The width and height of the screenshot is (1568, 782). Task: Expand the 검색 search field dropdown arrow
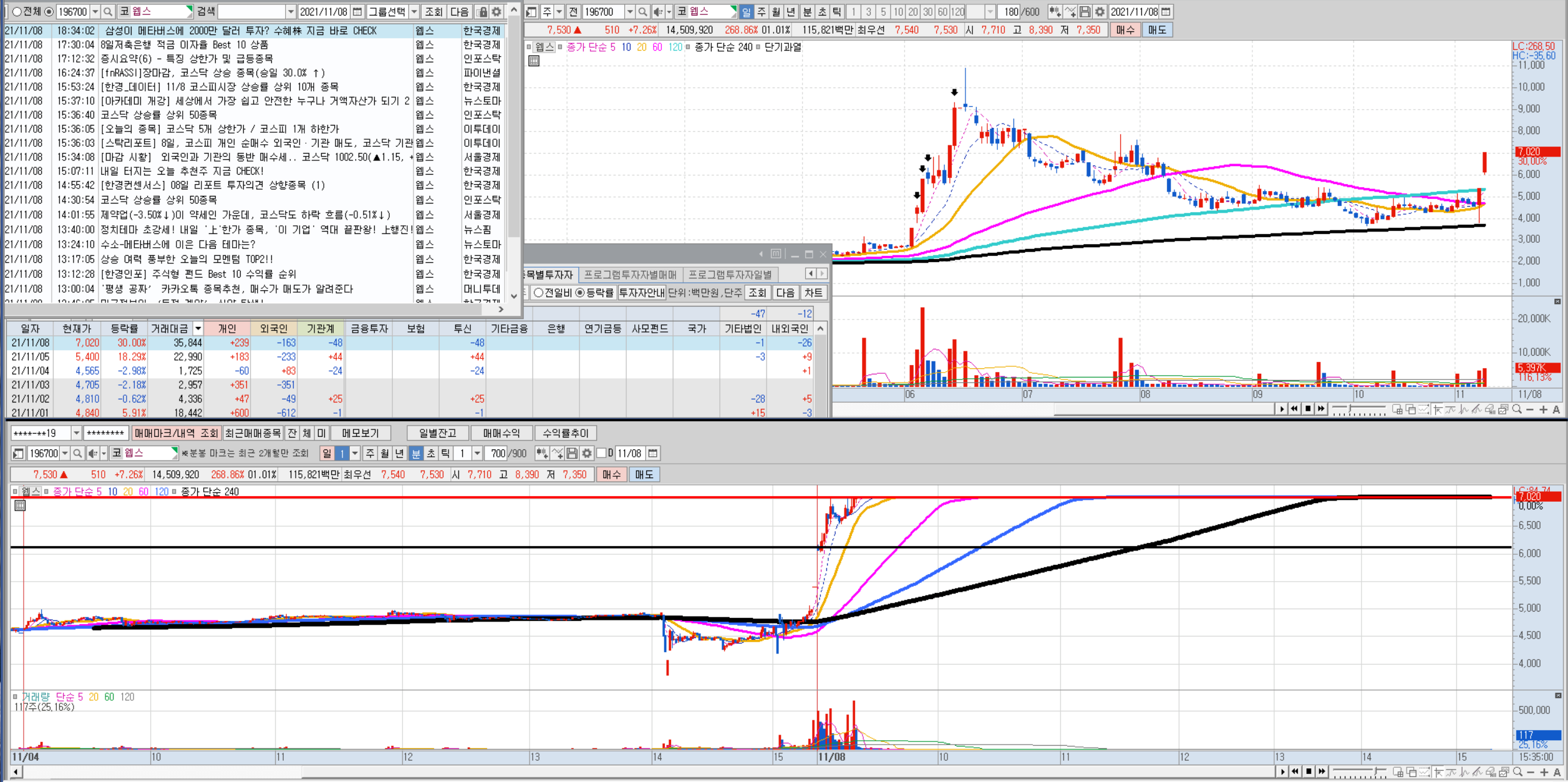point(291,12)
